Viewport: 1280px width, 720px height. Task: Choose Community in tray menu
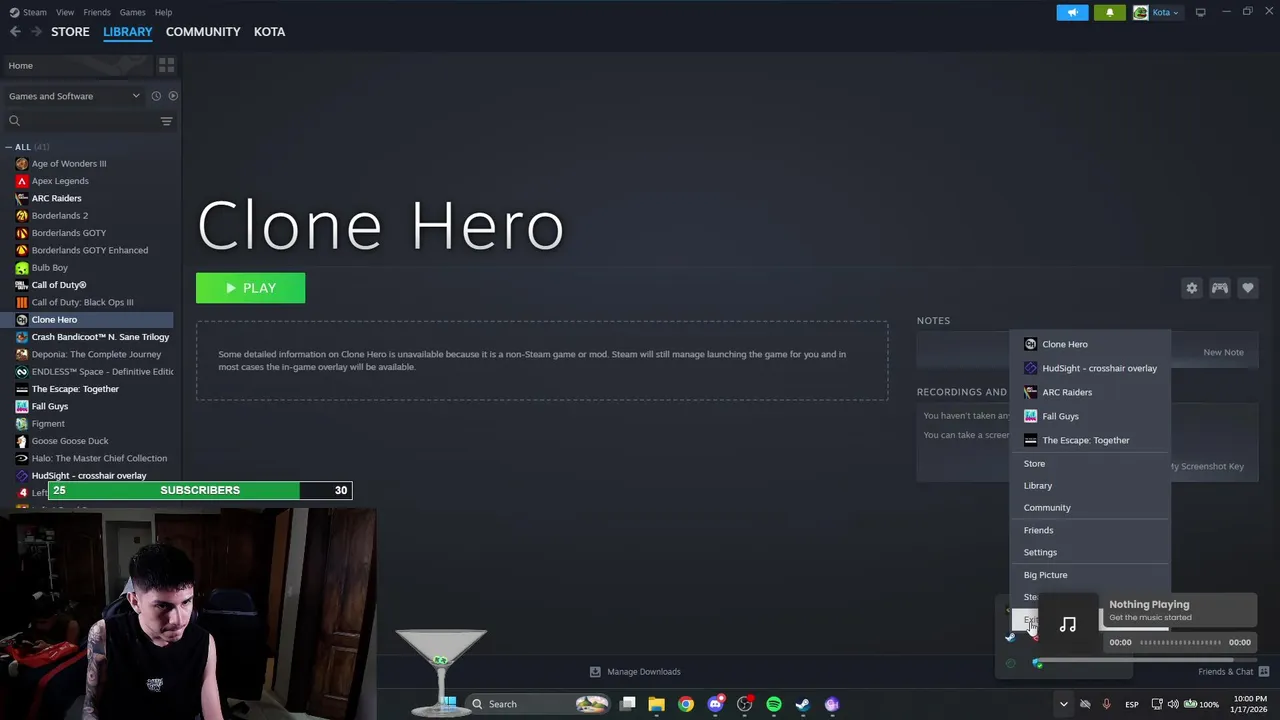click(1090, 508)
